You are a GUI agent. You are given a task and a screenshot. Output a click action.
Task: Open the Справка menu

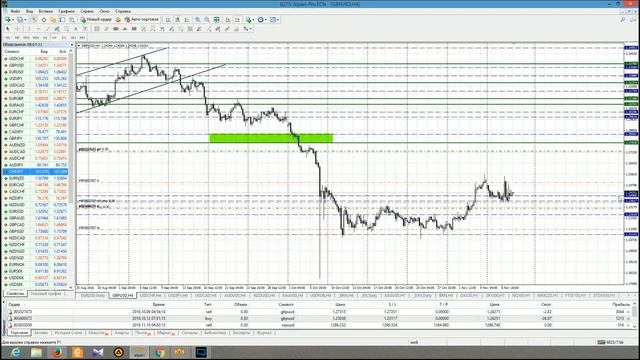(122, 11)
